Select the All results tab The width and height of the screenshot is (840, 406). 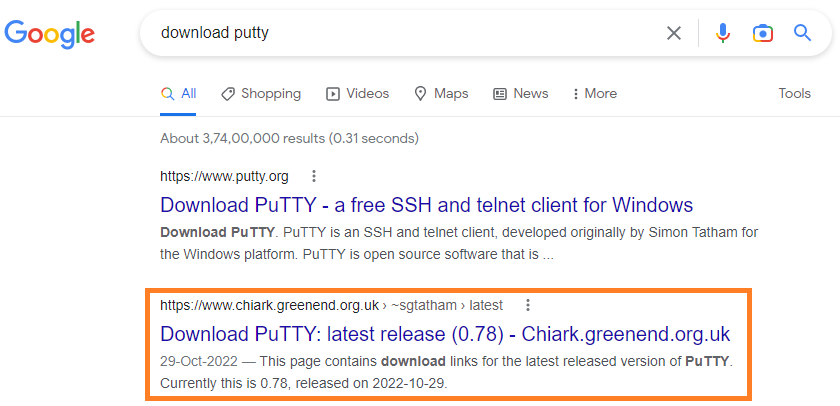(x=178, y=94)
